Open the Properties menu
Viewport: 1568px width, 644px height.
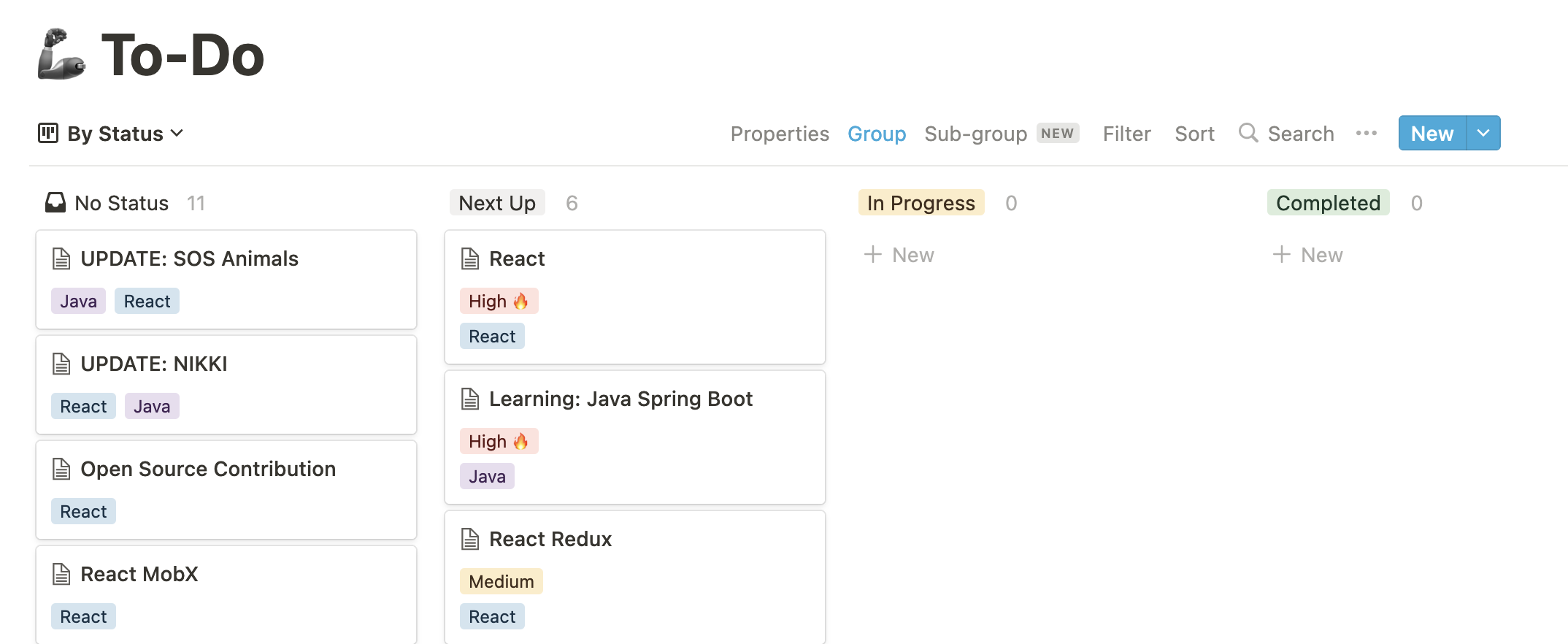point(780,134)
